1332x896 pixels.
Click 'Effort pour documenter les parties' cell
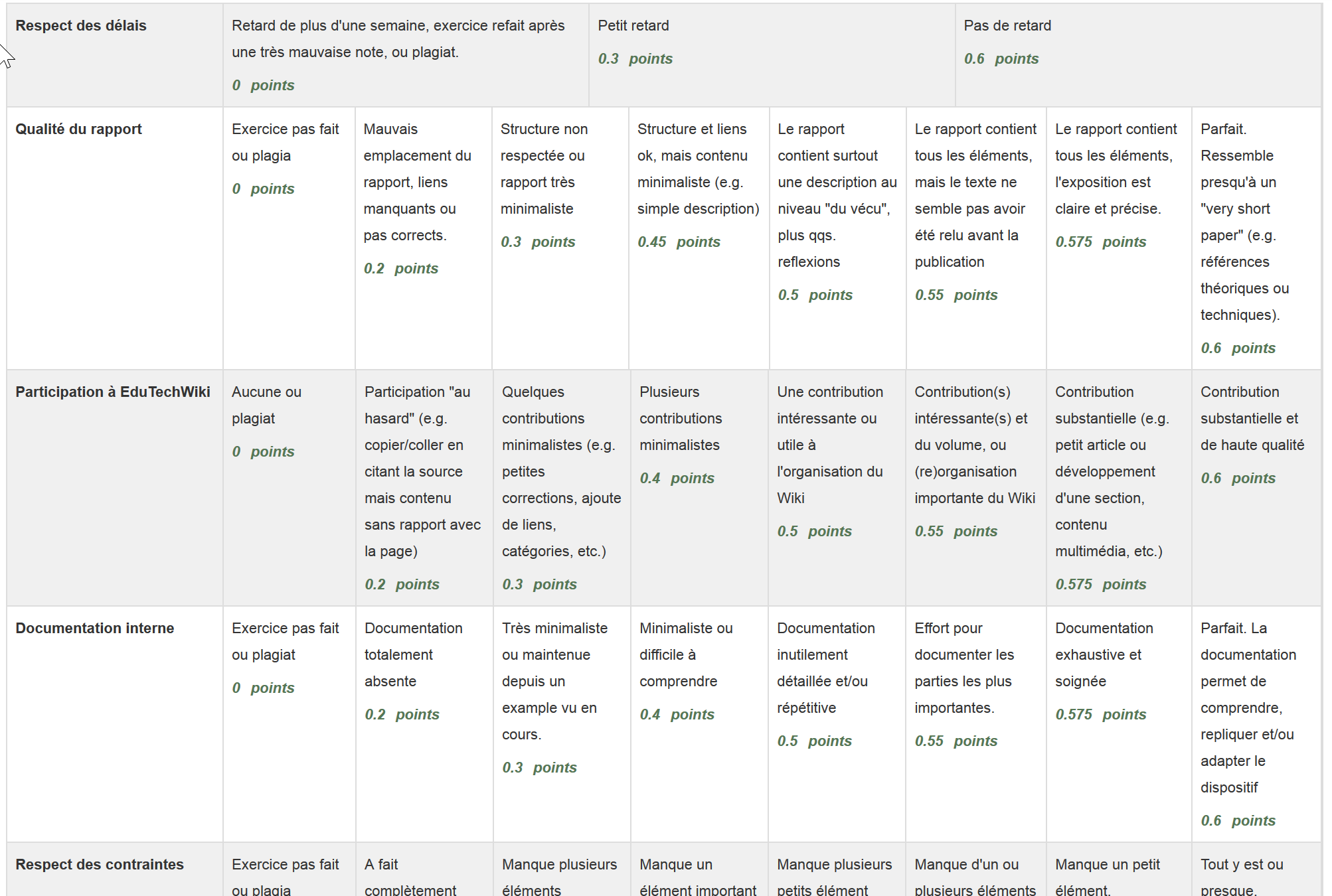pyautogui.click(x=975, y=724)
